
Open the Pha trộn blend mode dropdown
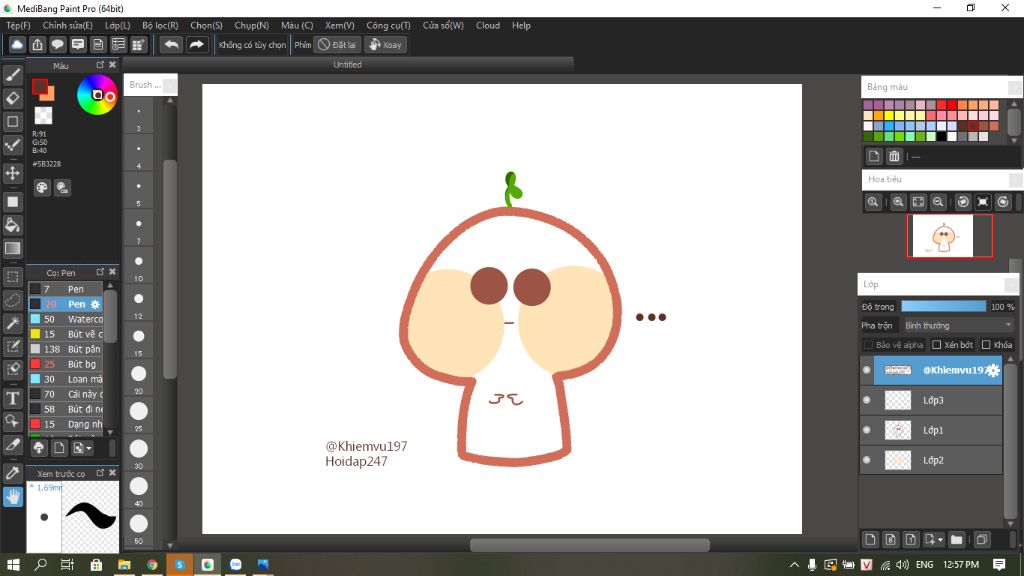[x=957, y=325]
